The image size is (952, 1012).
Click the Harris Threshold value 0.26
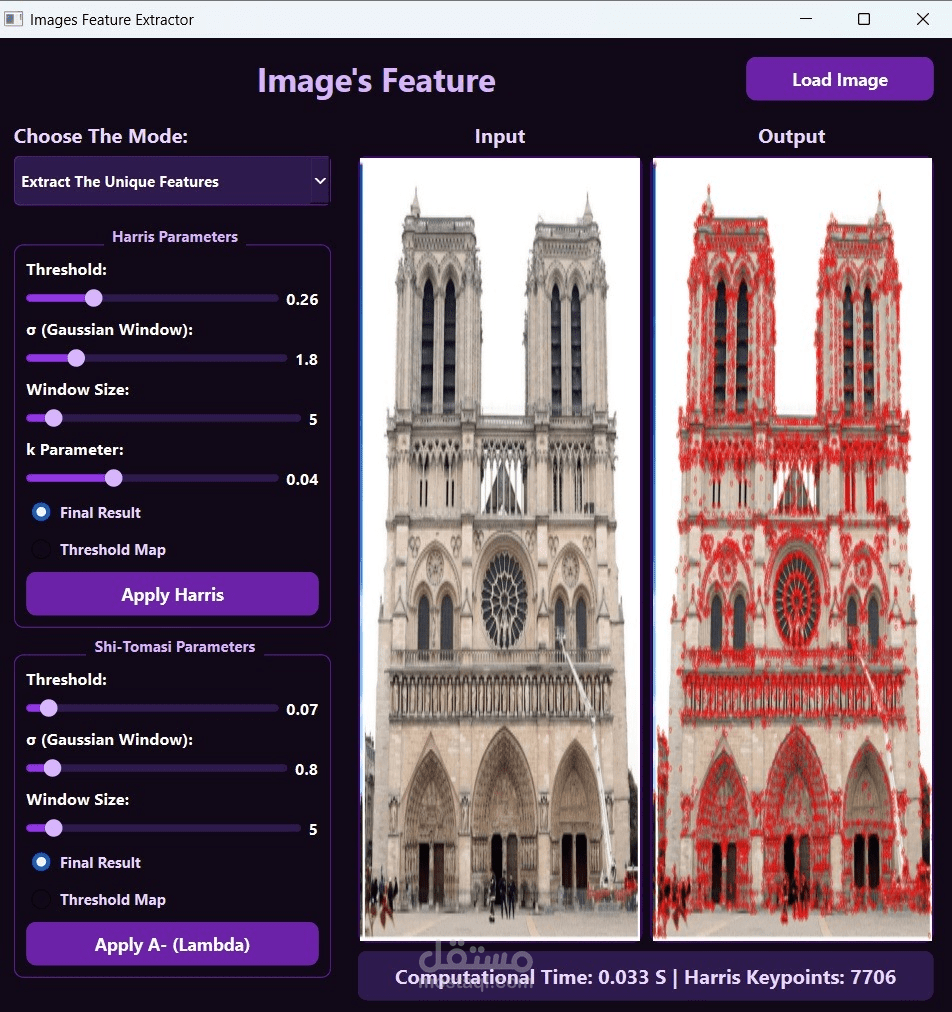point(302,299)
